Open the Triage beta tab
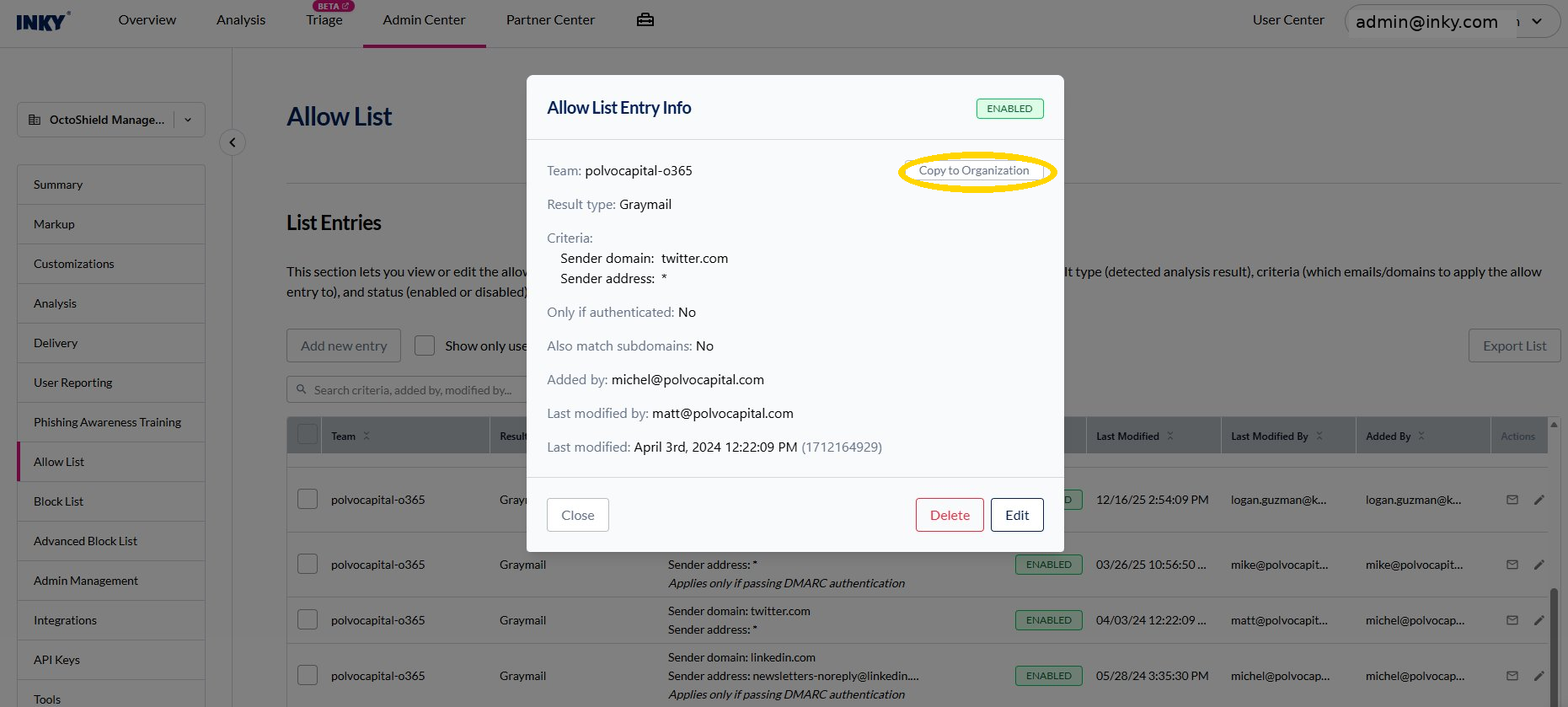Image resolution: width=1568 pixels, height=707 pixels. 324,20
